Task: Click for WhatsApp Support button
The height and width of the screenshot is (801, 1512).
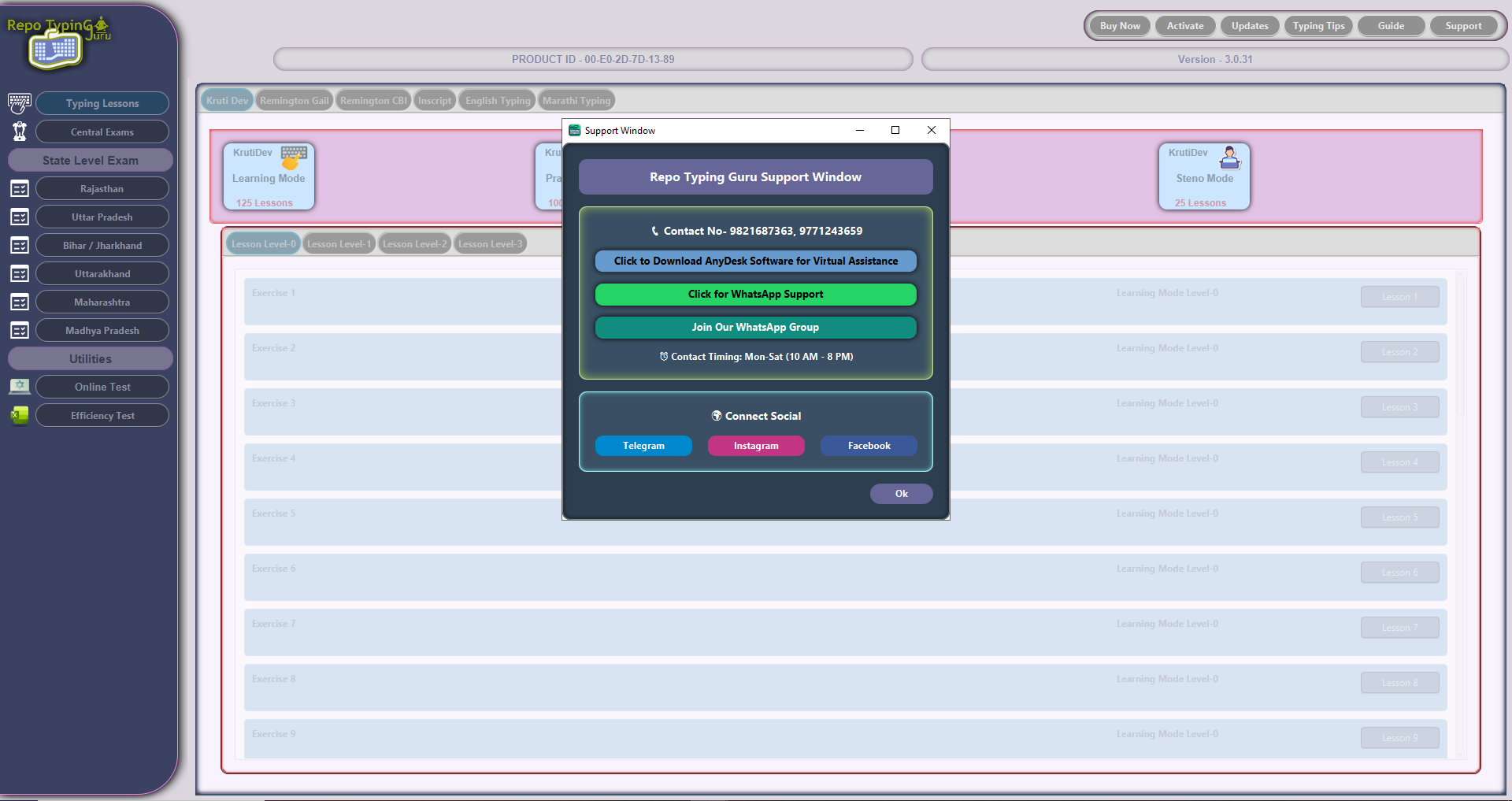Action: [x=756, y=294]
